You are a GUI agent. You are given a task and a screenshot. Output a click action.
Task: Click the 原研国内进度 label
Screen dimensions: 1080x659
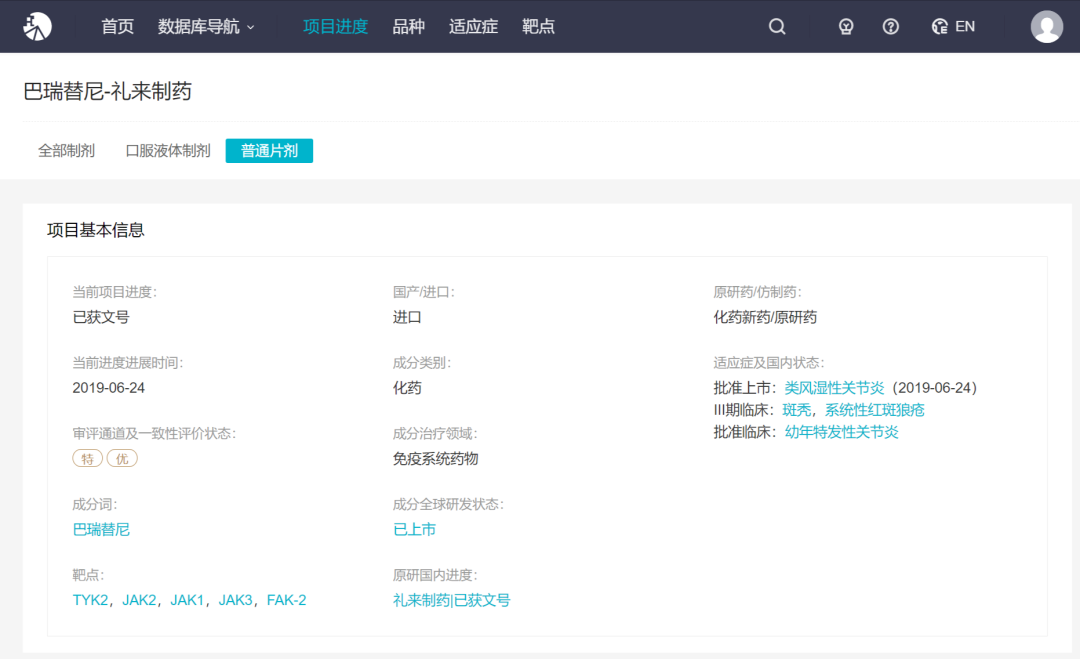pos(435,576)
